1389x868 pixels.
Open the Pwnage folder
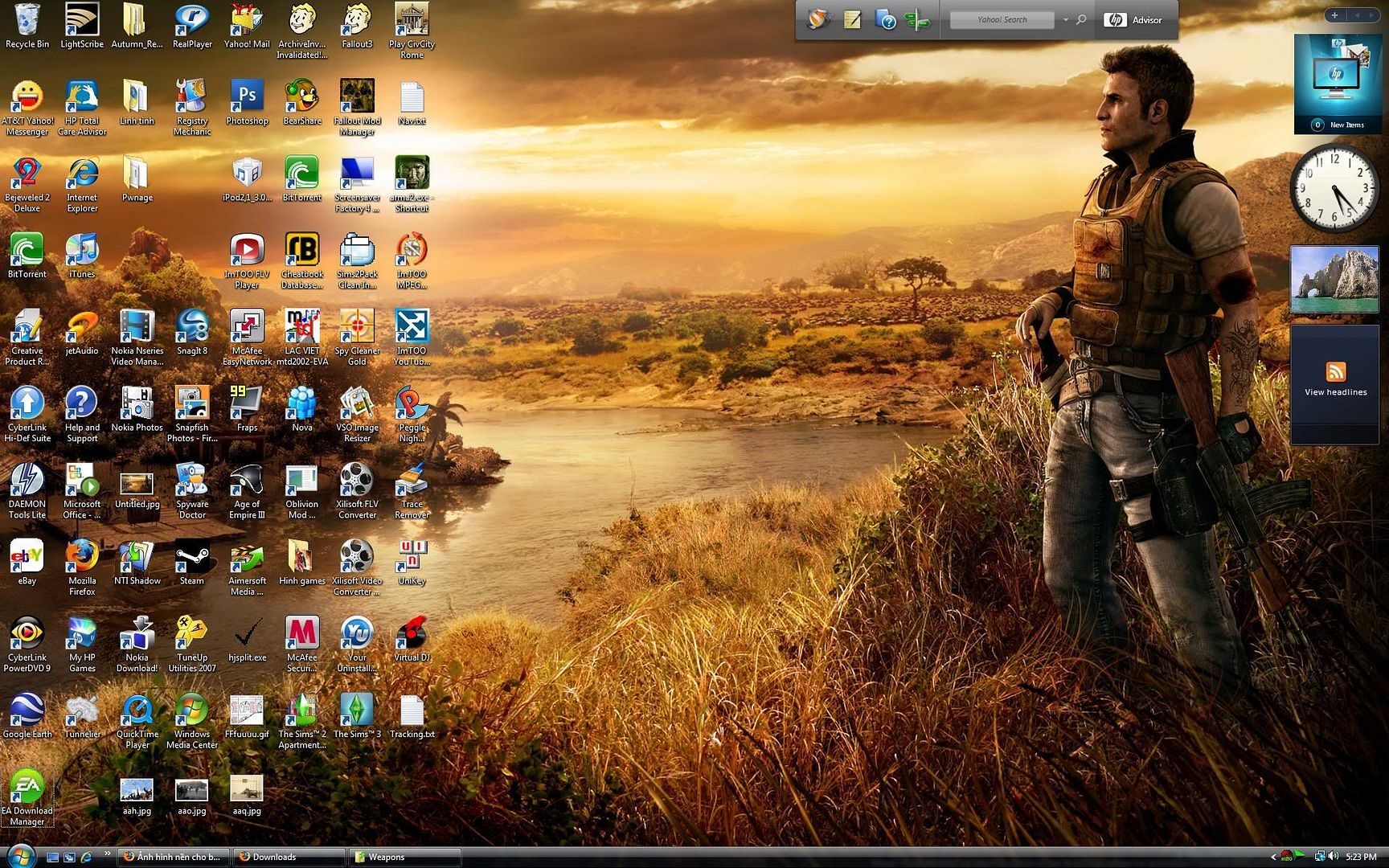[137, 178]
